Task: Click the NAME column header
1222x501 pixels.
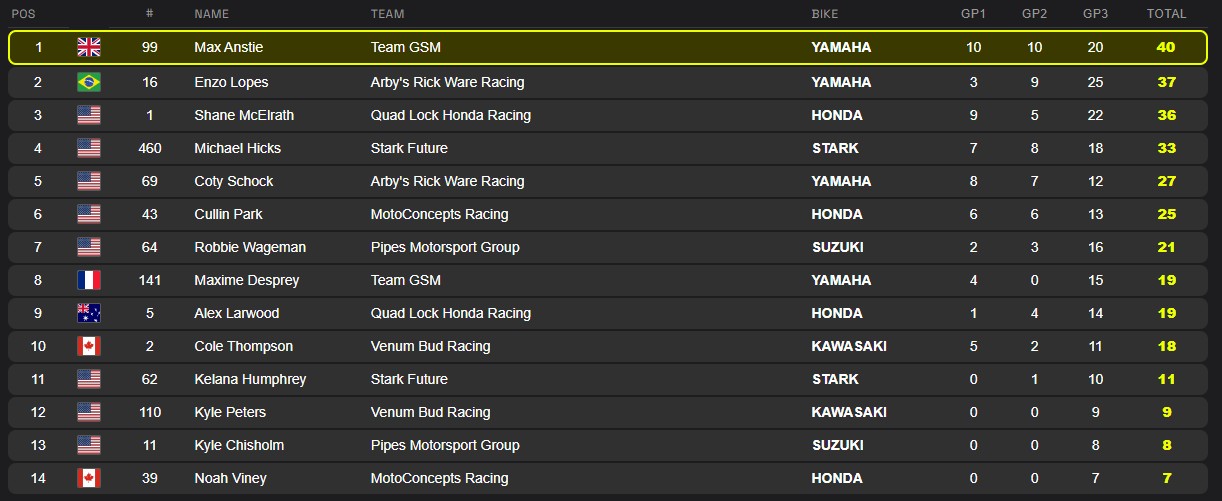Action: (x=211, y=14)
